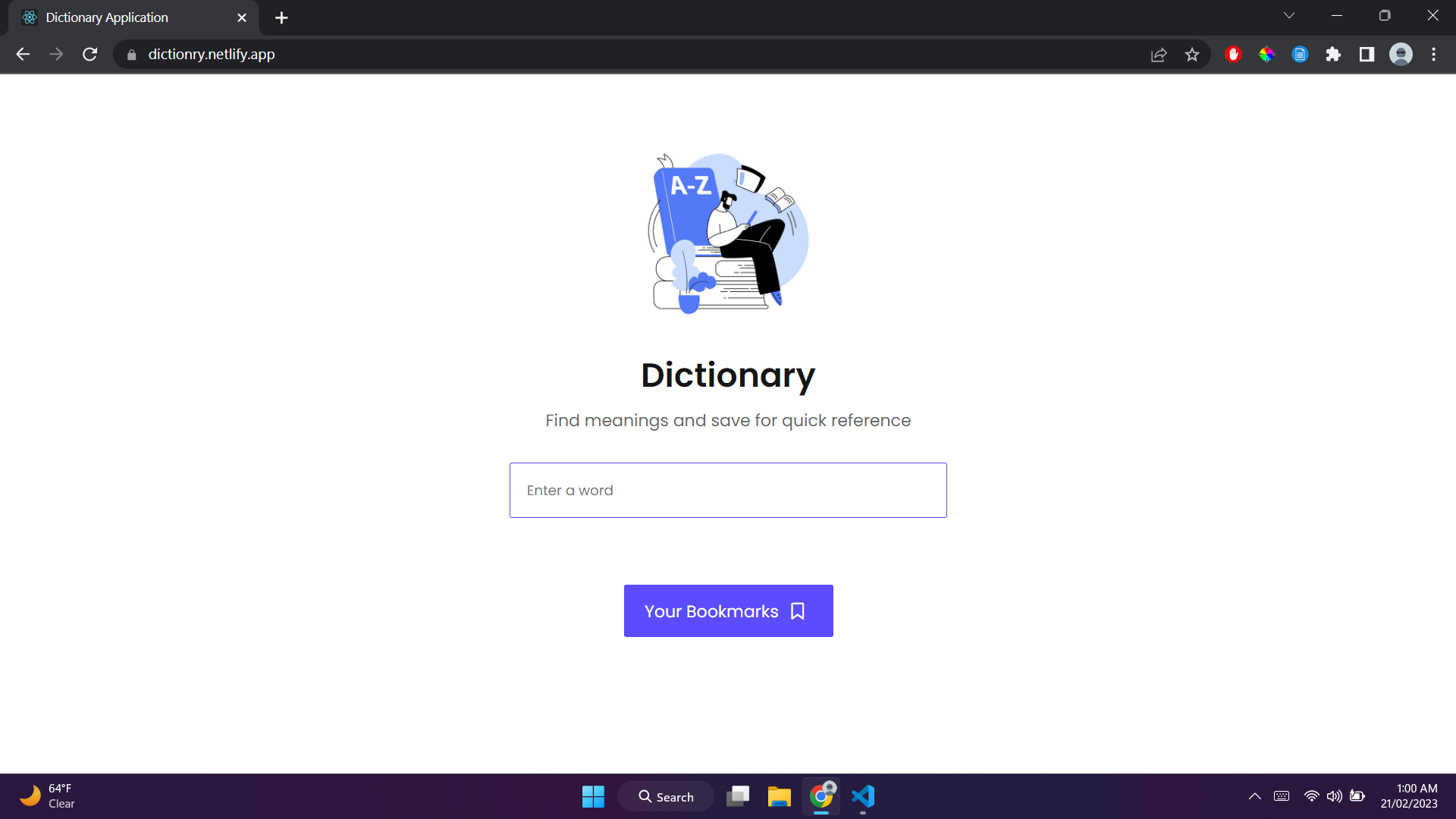This screenshot has height=819, width=1456.
Task: Open Visual Studio Code from taskbar
Action: 863,796
